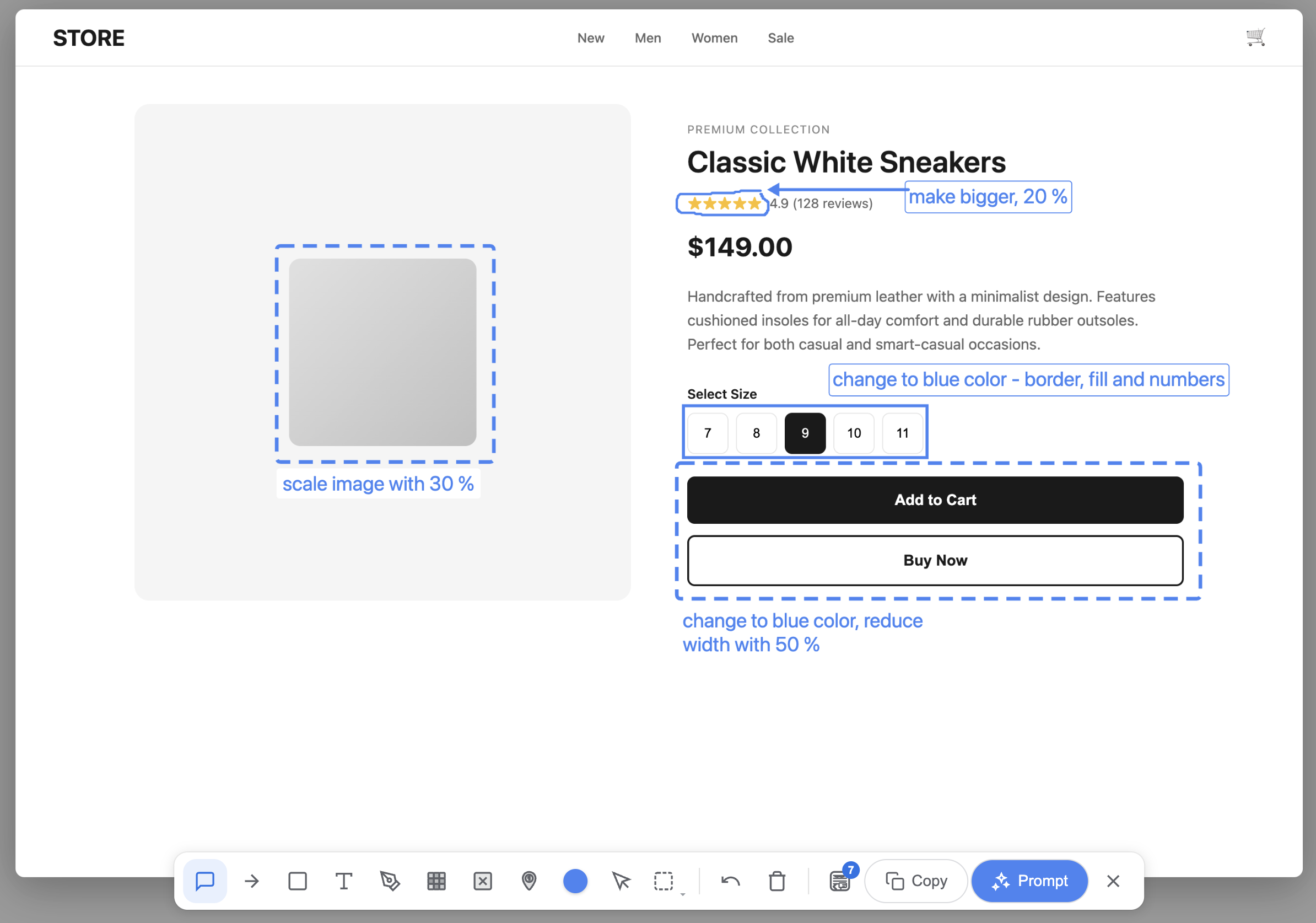Undo the last annotation
1316x923 pixels.
coord(730,881)
